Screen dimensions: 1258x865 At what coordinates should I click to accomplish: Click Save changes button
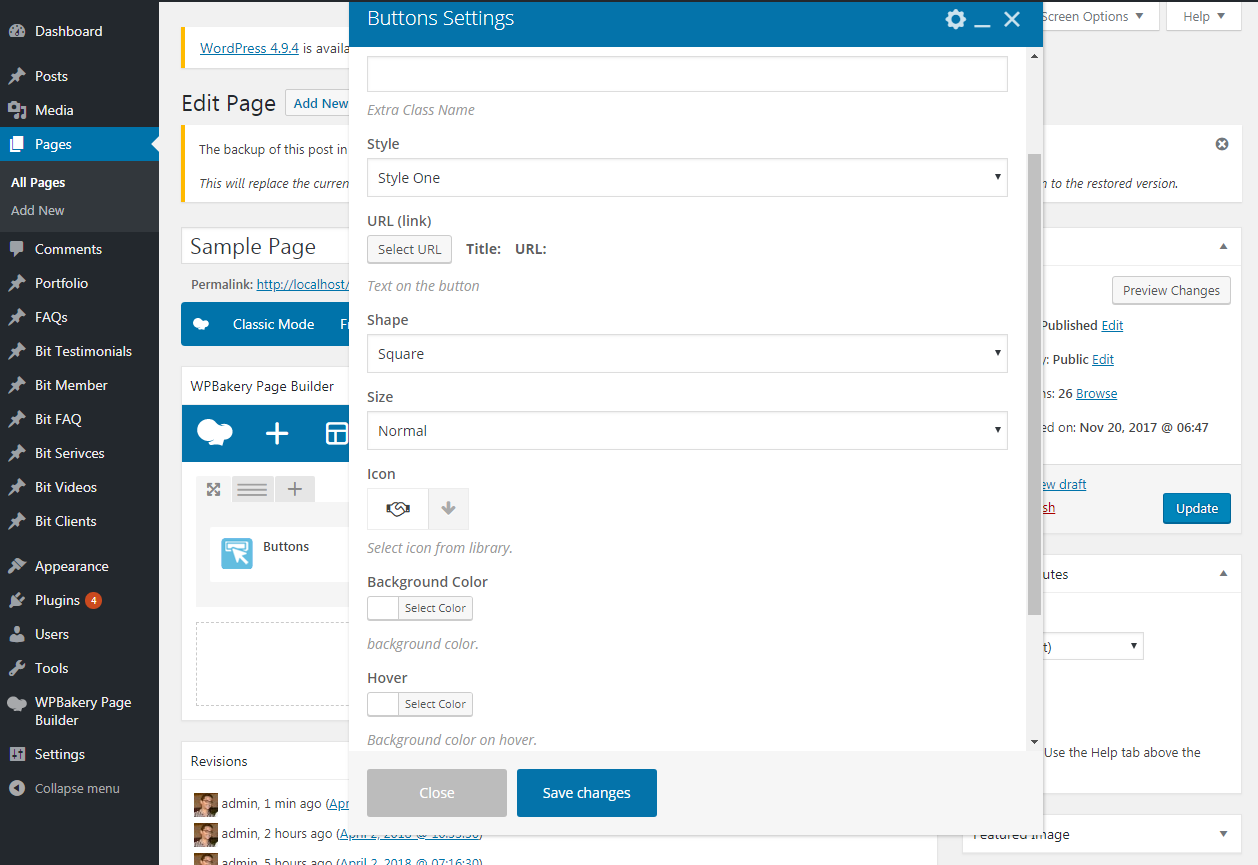pyautogui.click(x=586, y=793)
